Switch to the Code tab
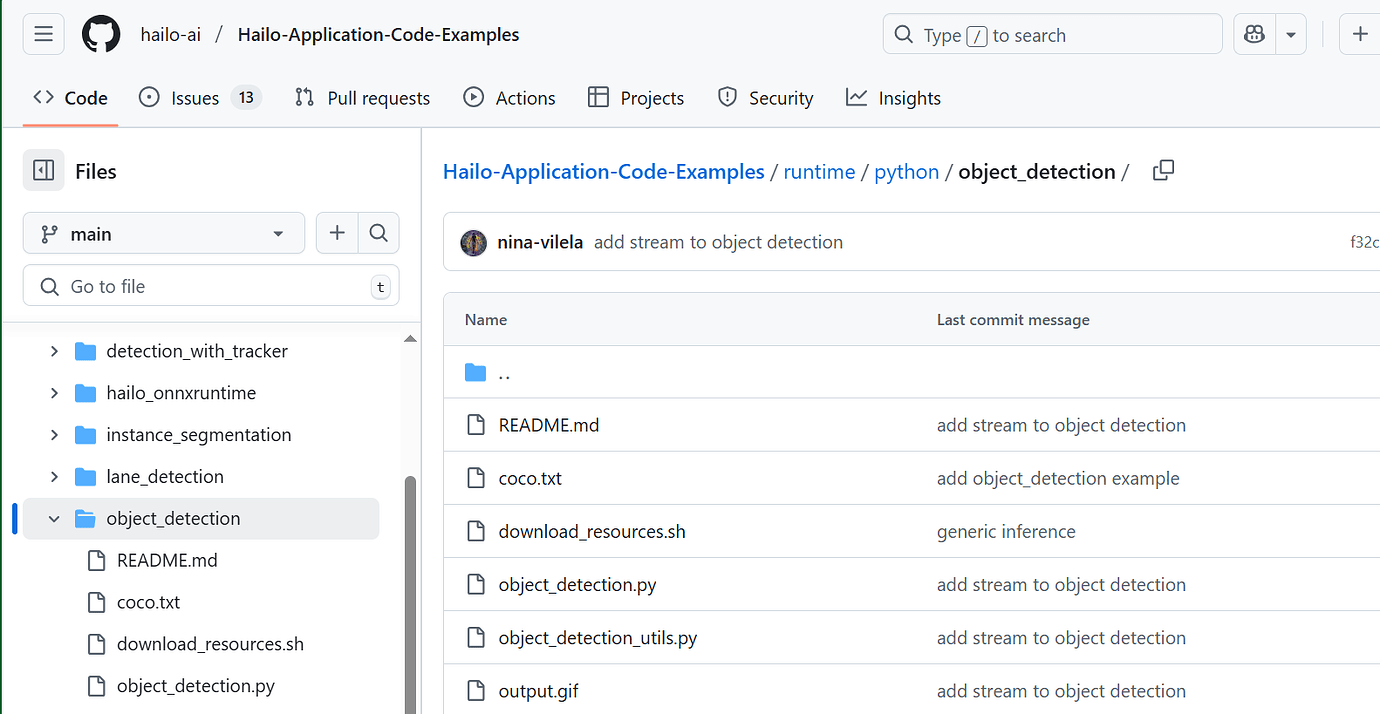The width and height of the screenshot is (1380, 714). 70,98
